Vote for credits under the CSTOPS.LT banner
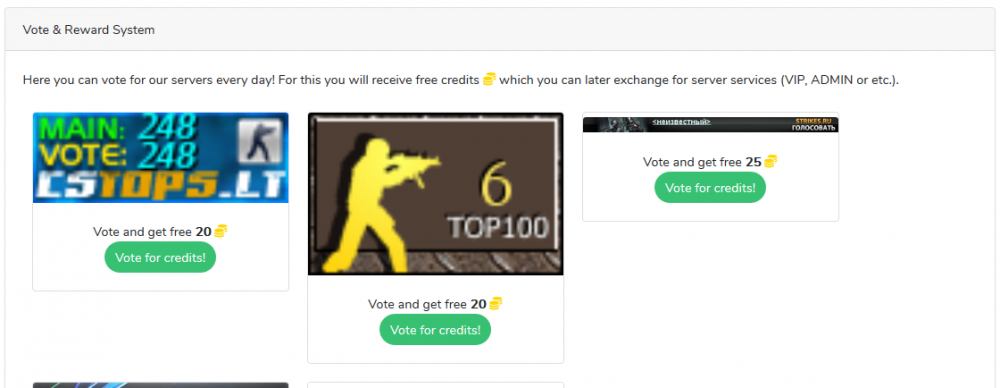The width and height of the screenshot is (1000, 388). pos(160,257)
